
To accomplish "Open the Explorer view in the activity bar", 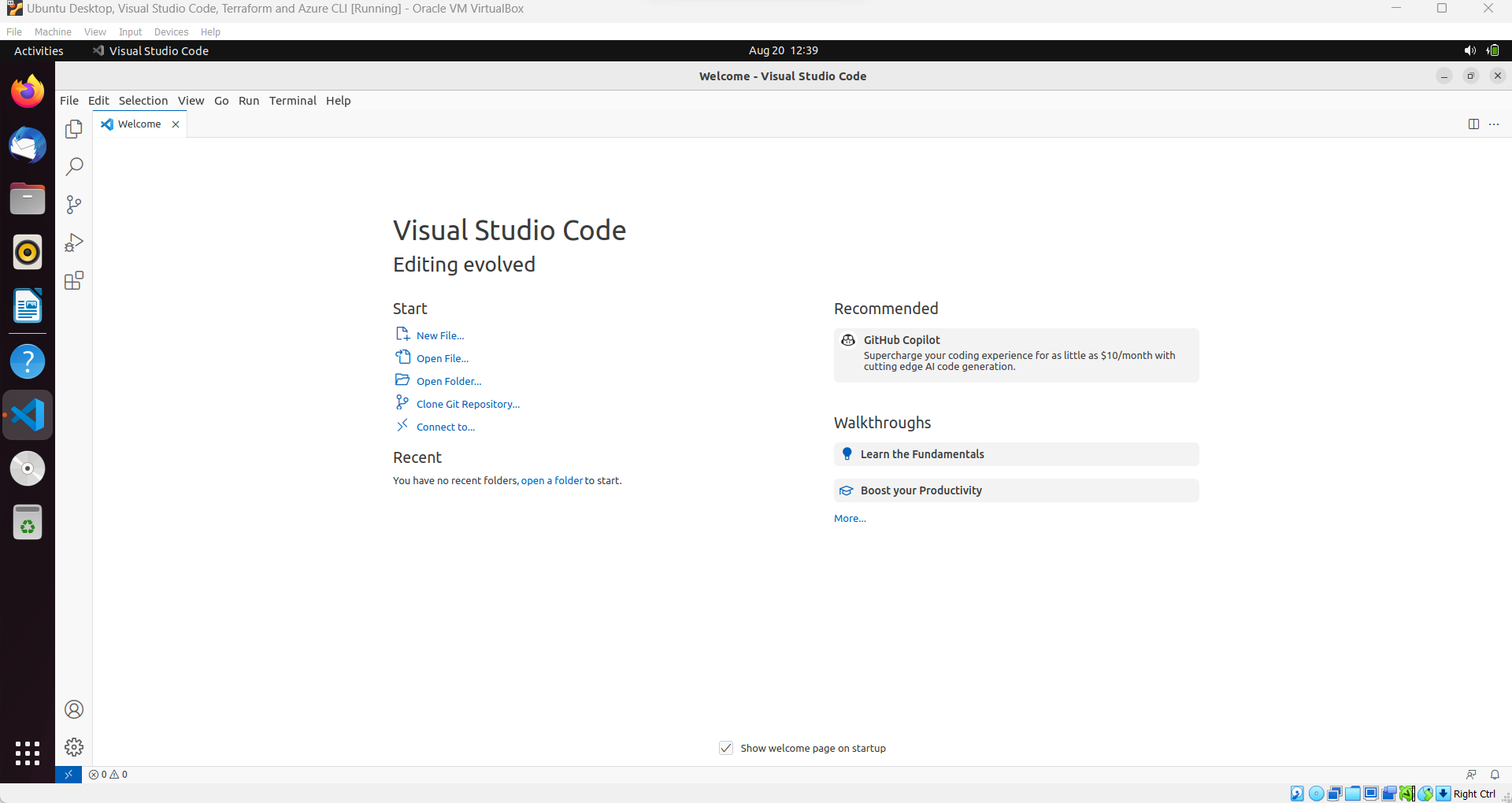I will pos(73,128).
